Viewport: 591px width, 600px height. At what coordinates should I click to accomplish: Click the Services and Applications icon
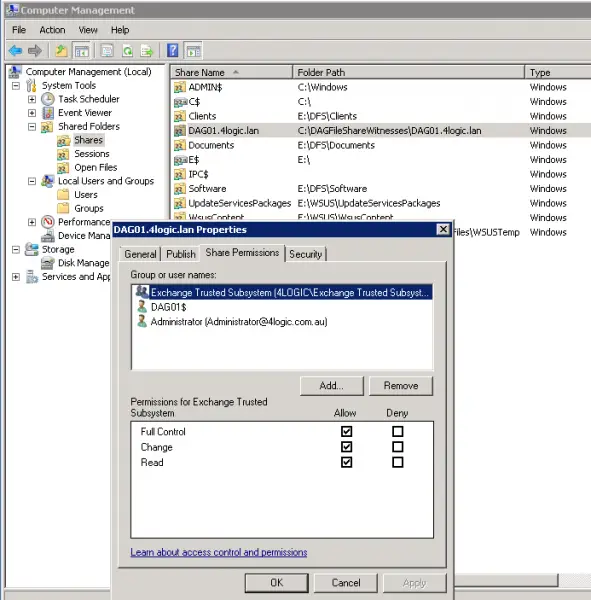[x=31, y=277]
